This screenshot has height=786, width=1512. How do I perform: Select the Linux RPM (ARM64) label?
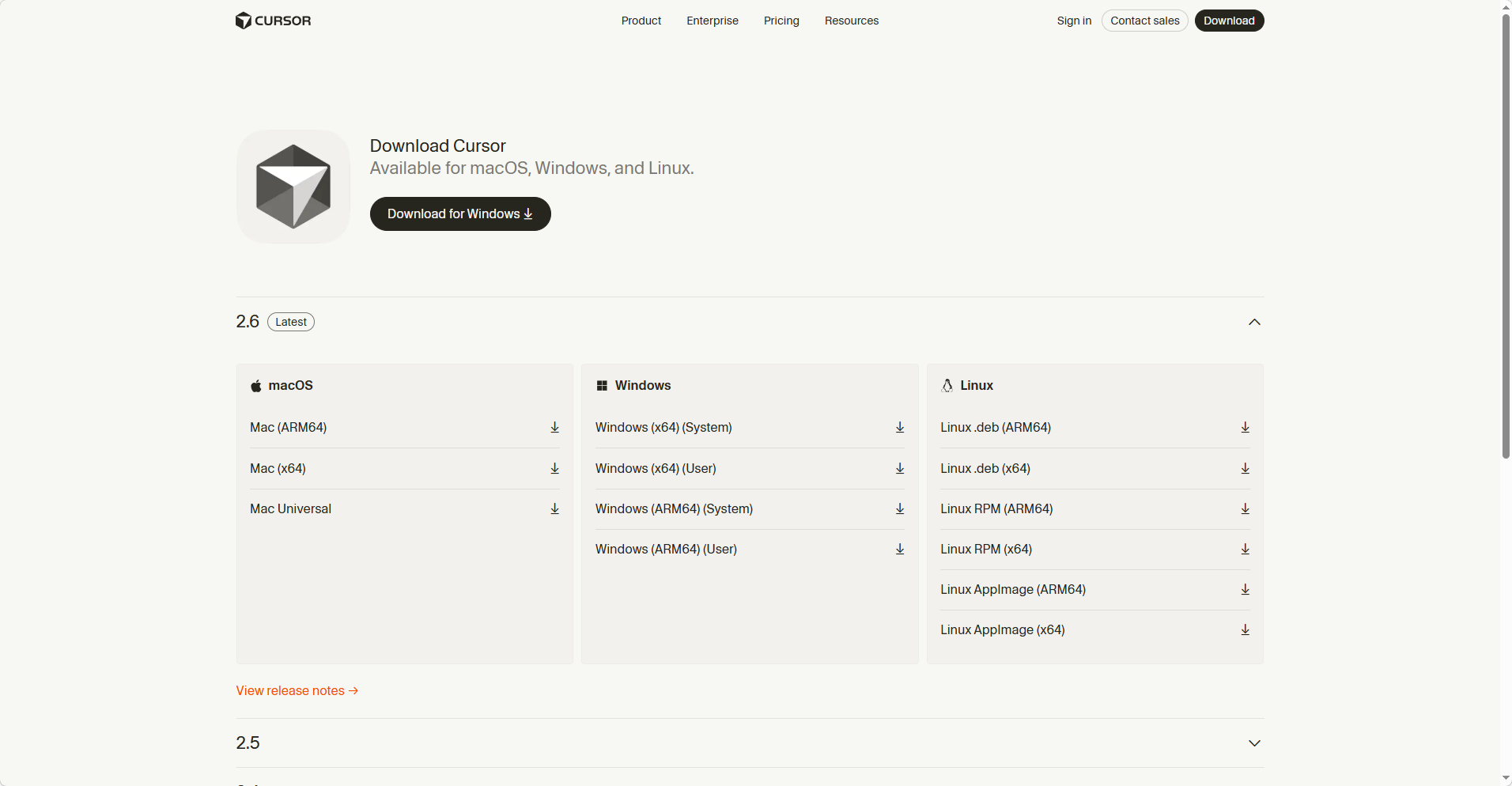point(996,509)
